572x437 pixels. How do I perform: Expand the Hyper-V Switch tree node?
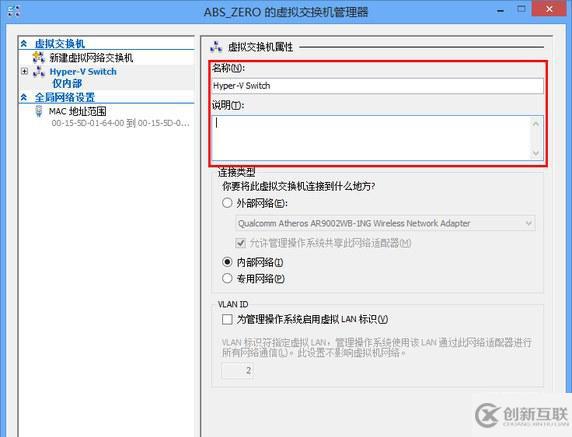point(24,71)
